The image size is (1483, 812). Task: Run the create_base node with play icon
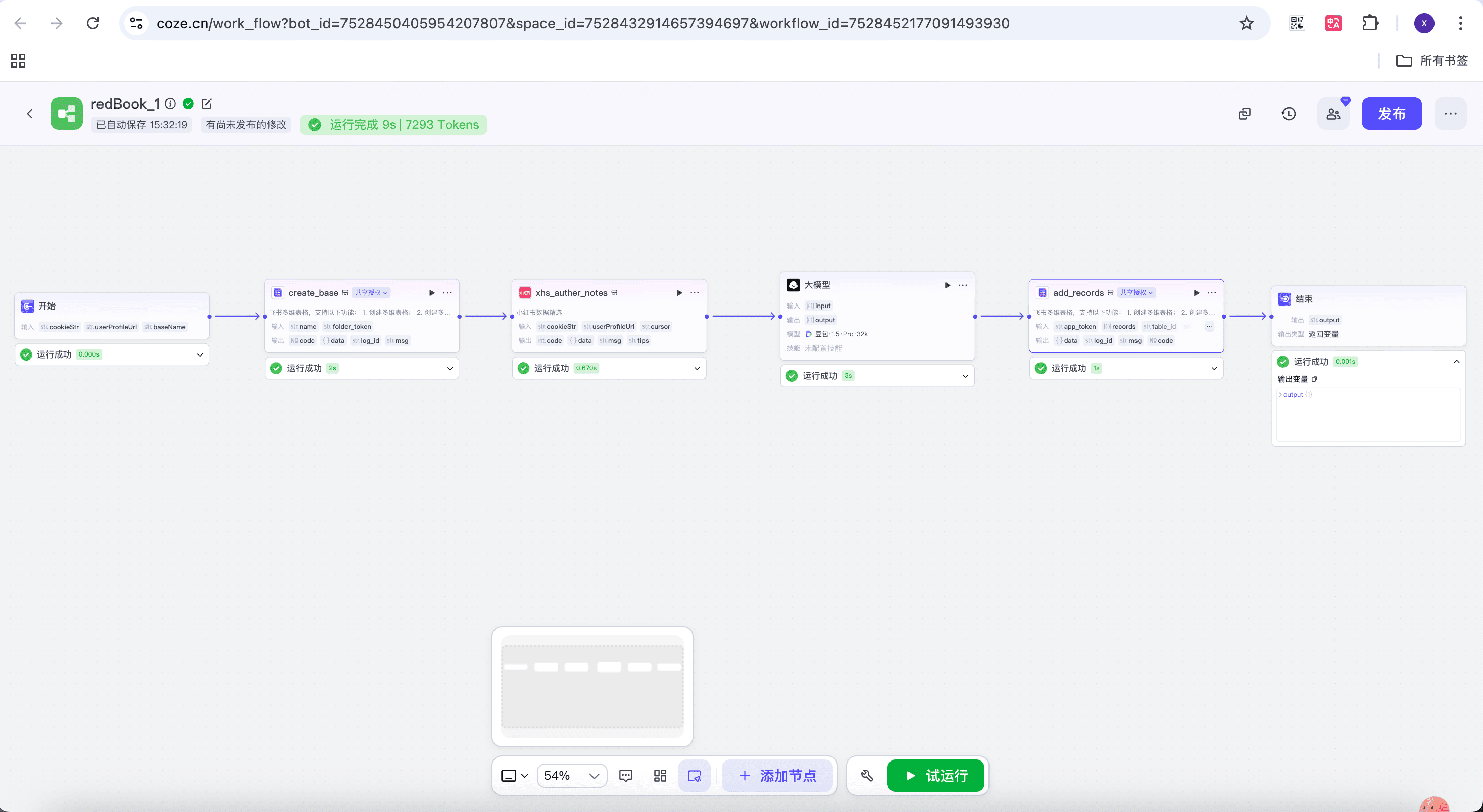pyautogui.click(x=432, y=293)
